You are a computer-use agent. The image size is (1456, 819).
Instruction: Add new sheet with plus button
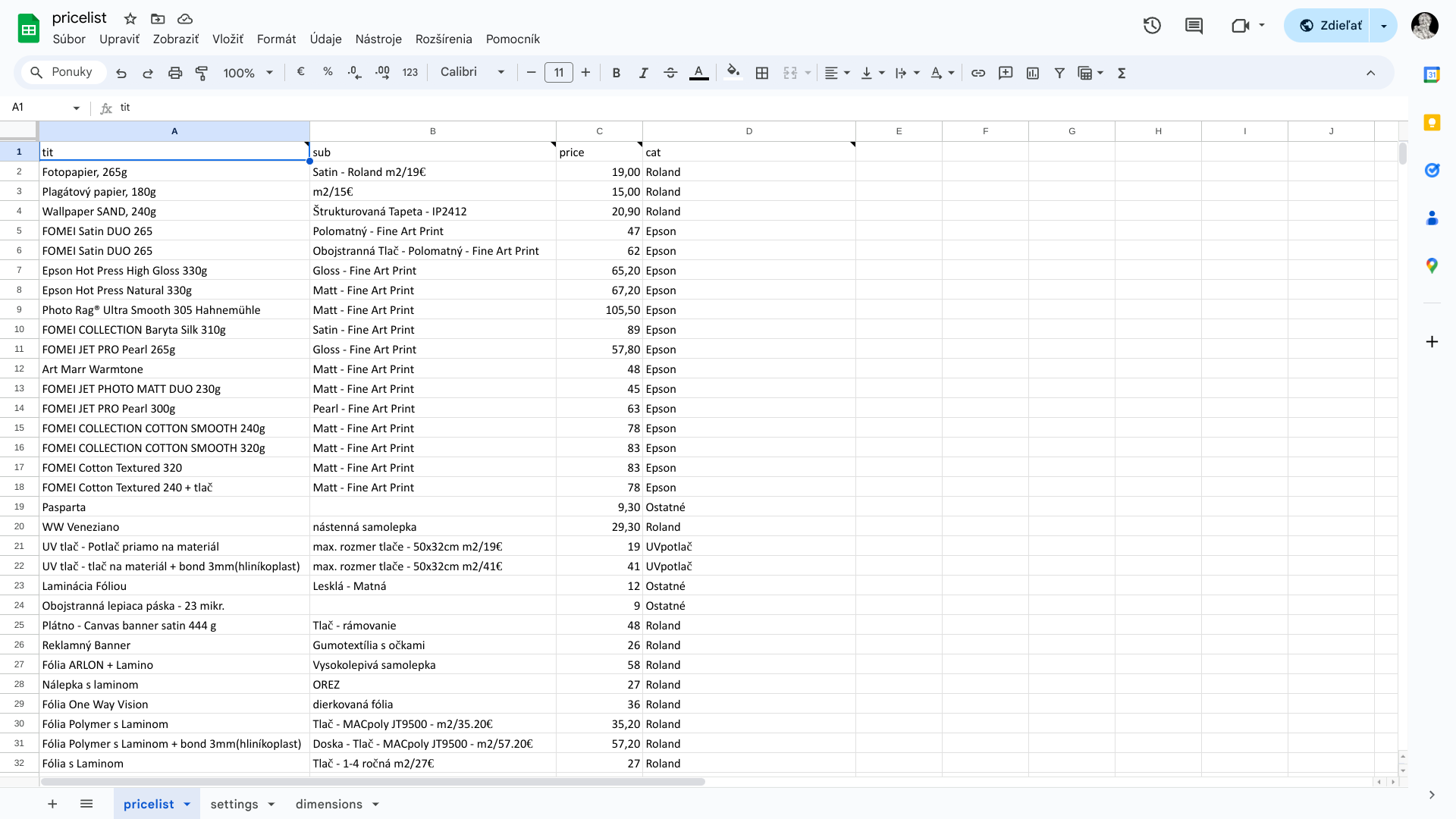(52, 804)
